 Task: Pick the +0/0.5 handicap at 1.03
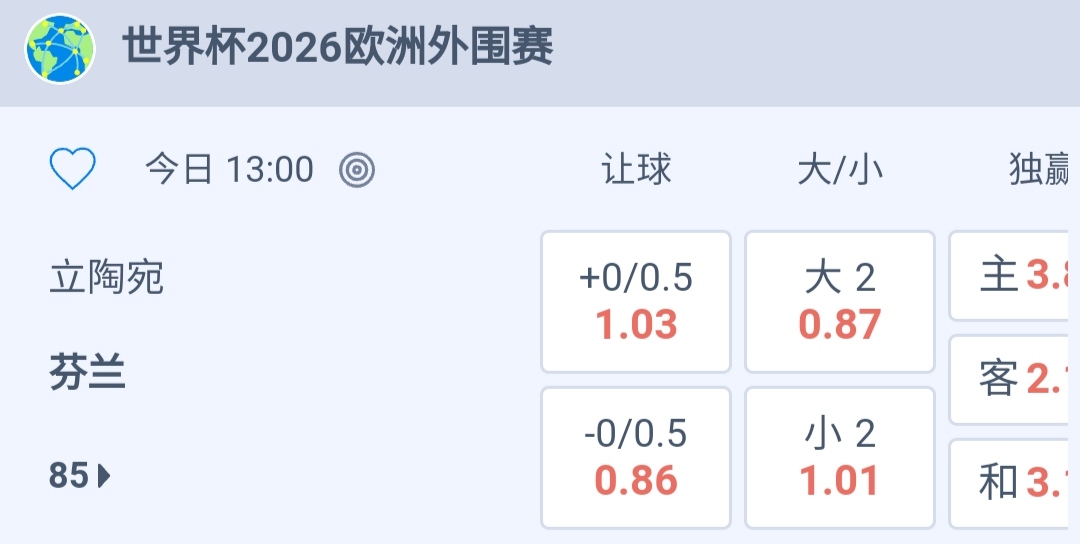(636, 302)
